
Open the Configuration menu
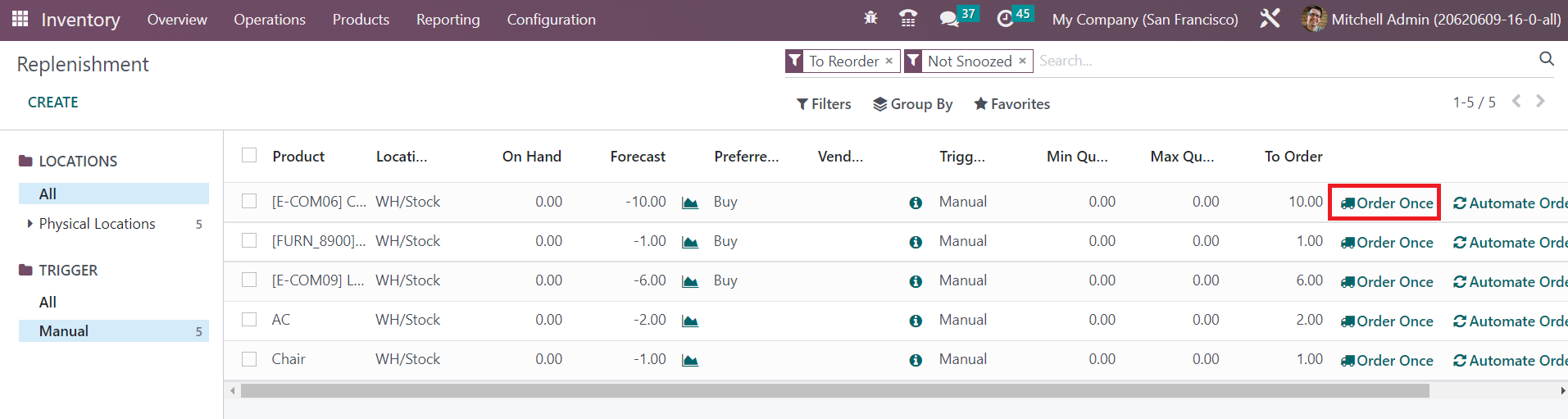click(x=551, y=20)
